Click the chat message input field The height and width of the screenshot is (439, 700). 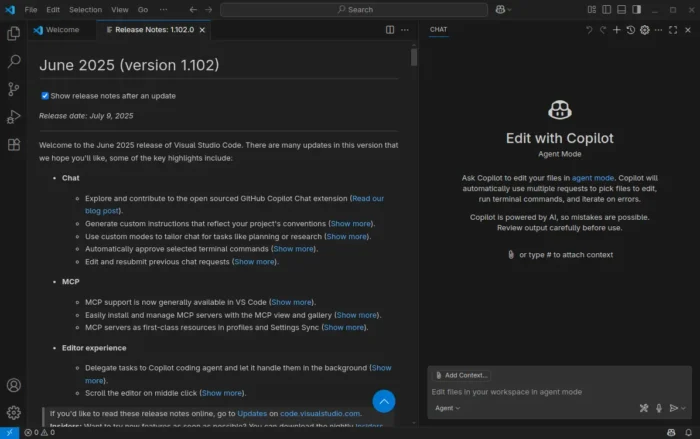click(540, 391)
